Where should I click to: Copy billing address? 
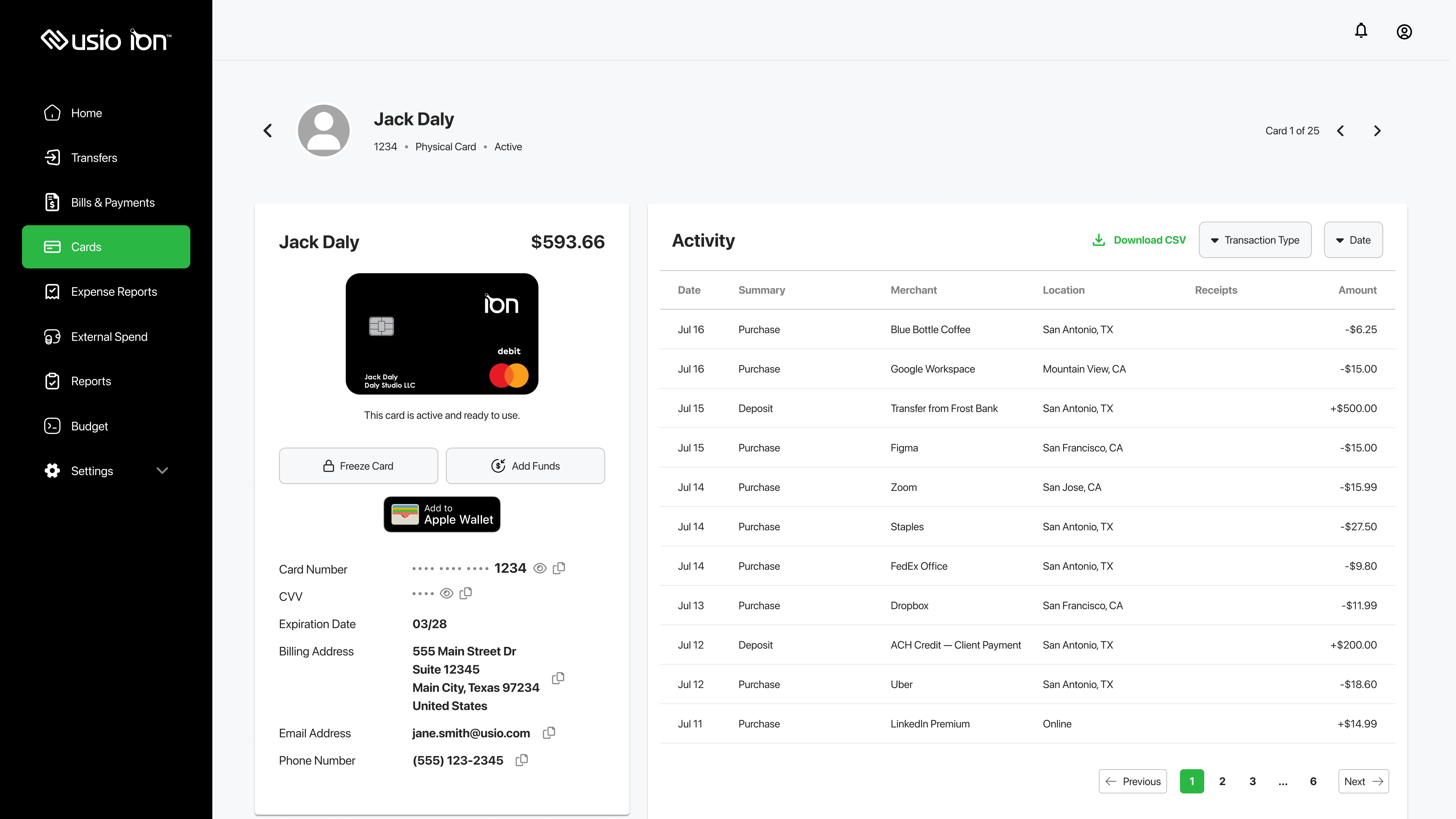(x=558, y=678)
